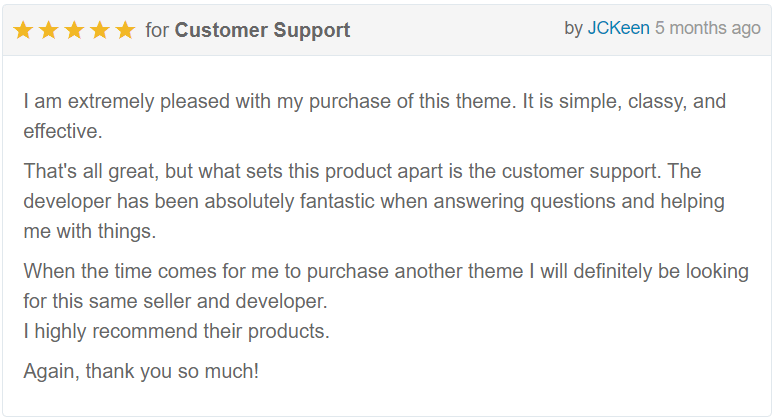775x419 pixels.
Task: Click the 'That's all great' paragraph line
Action: [x=362, y=172]
